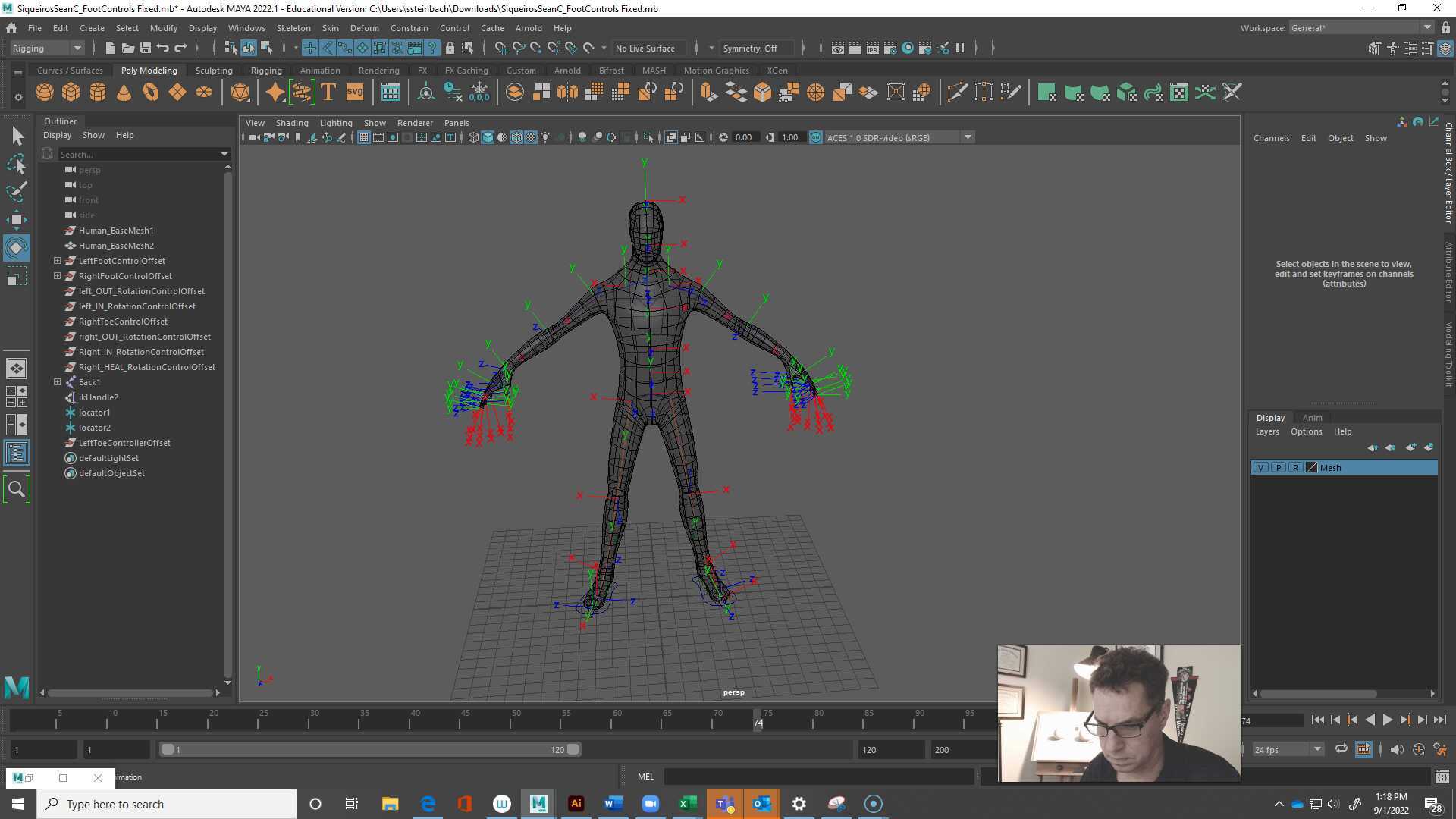
Task: Select the Lasso tool in the toolbox
Action: (x=17, y=164)
